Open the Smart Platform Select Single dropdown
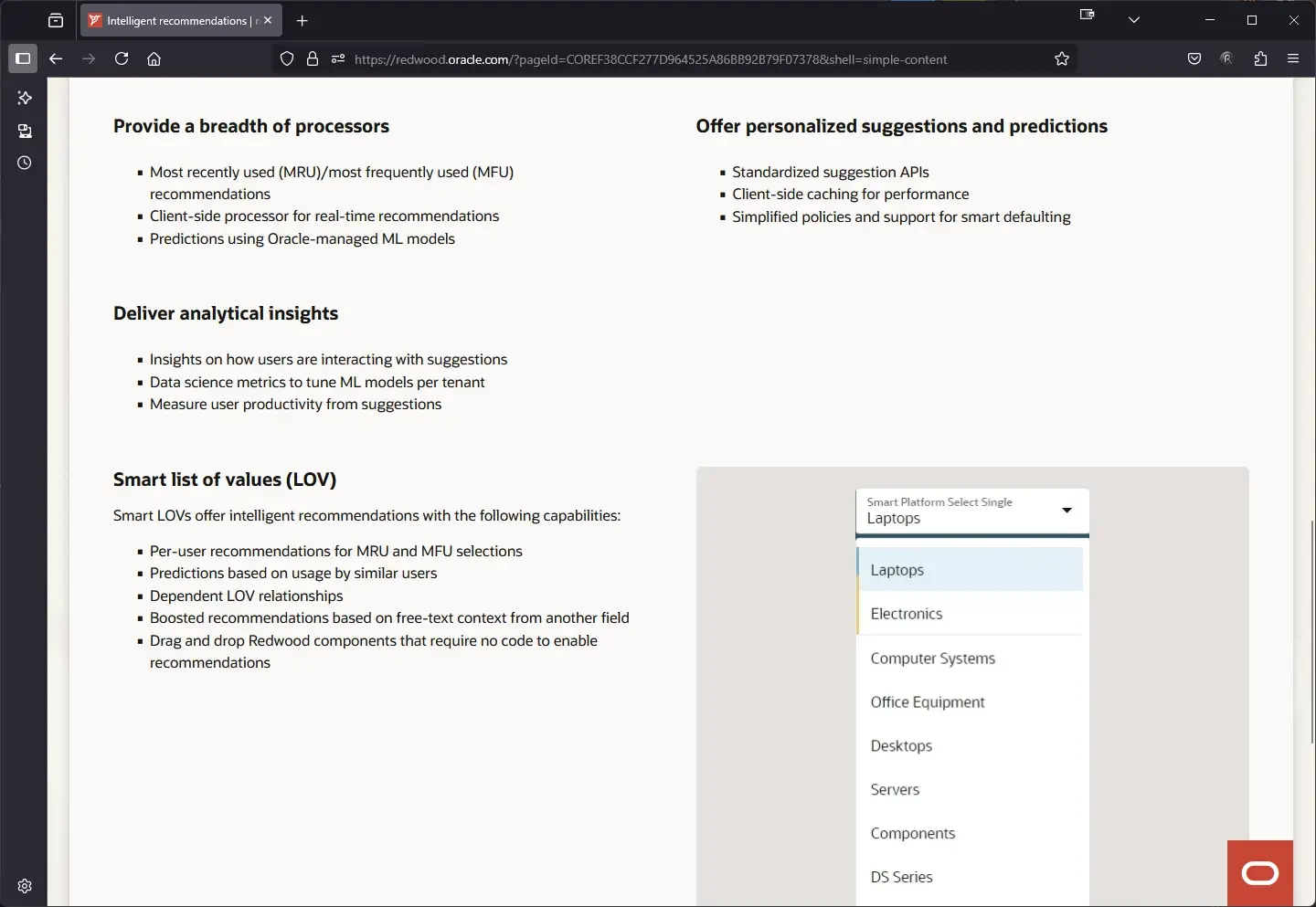The width and height of the screenshot is (1316, 907). (x=972, y=512)
